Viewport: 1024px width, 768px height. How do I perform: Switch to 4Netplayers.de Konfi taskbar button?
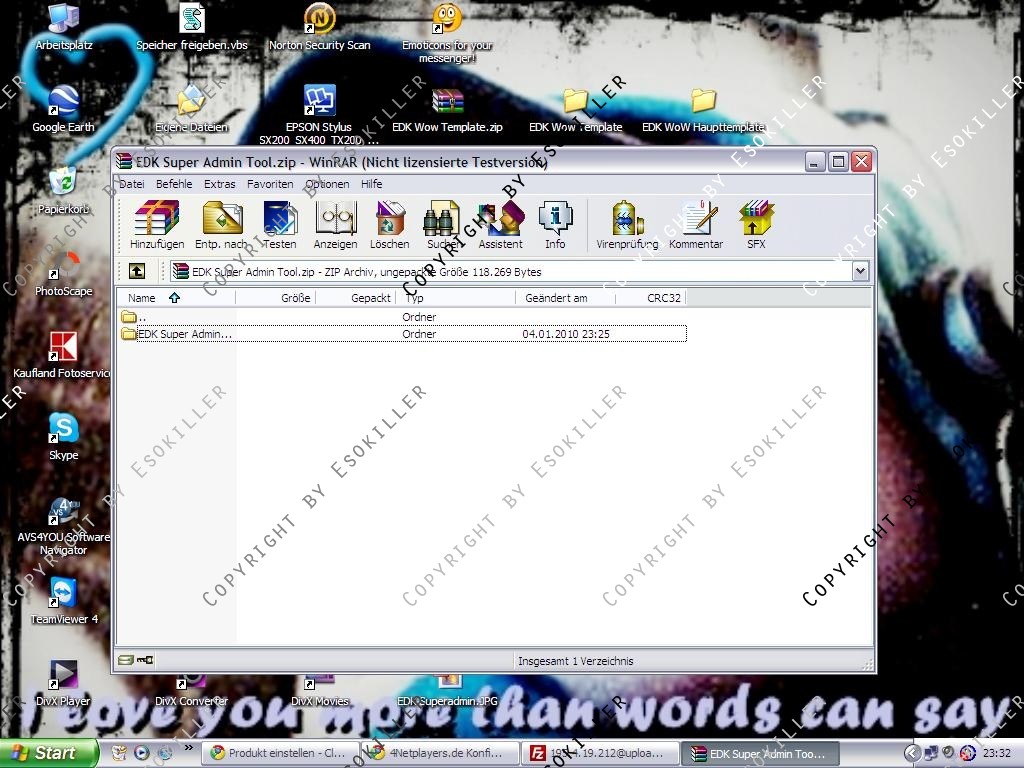pyautogui.click(x=441, y=754)
